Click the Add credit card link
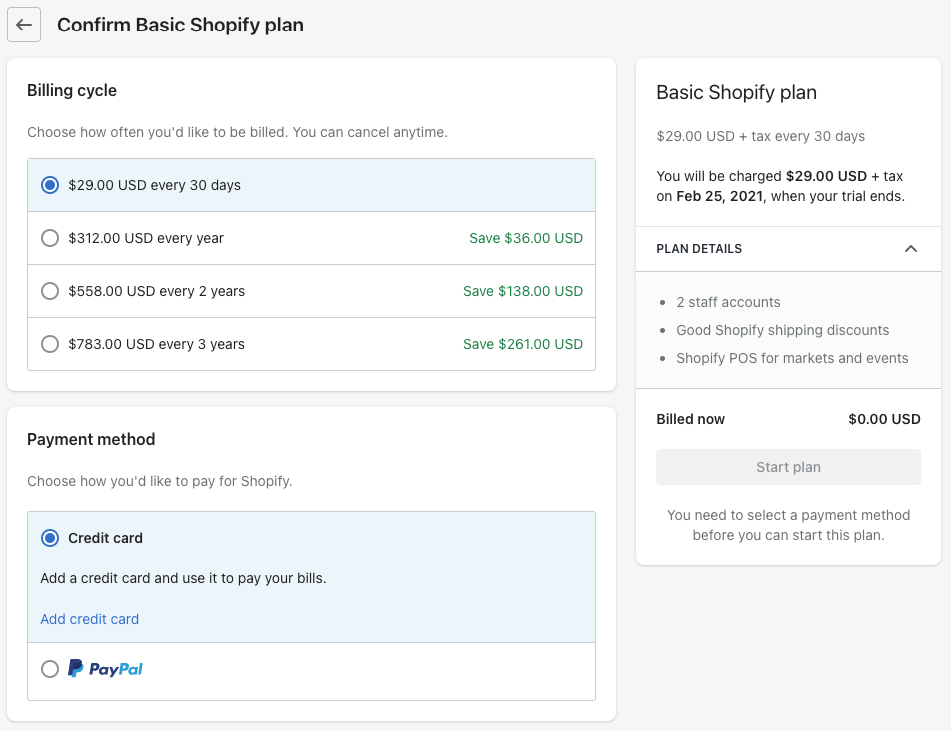The width and height of the screenshot is (951, 731). pyautogui.click(x=89, y=619)
